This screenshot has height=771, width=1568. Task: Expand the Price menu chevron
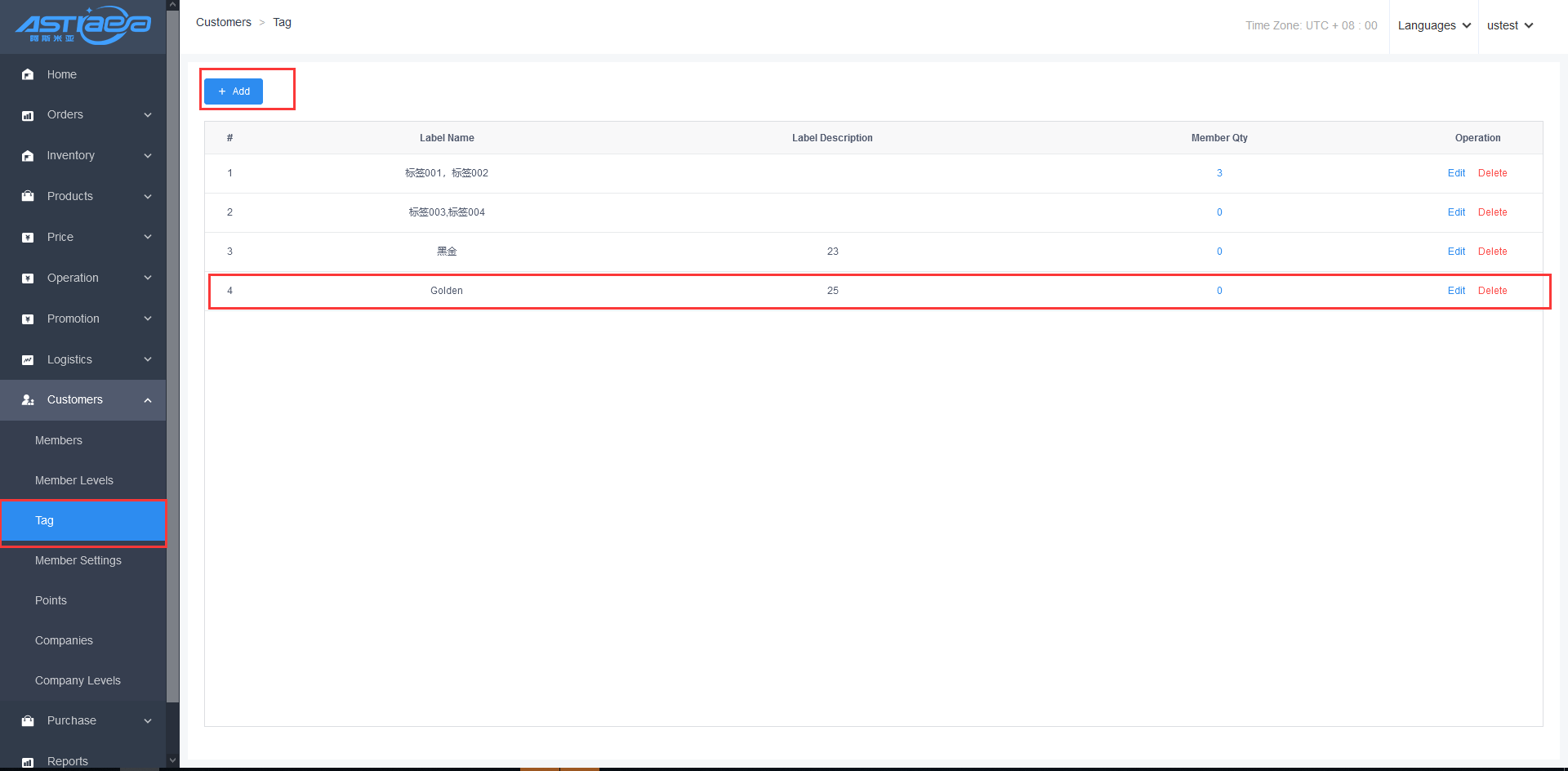pyautogui.click(x=148, y=237)
